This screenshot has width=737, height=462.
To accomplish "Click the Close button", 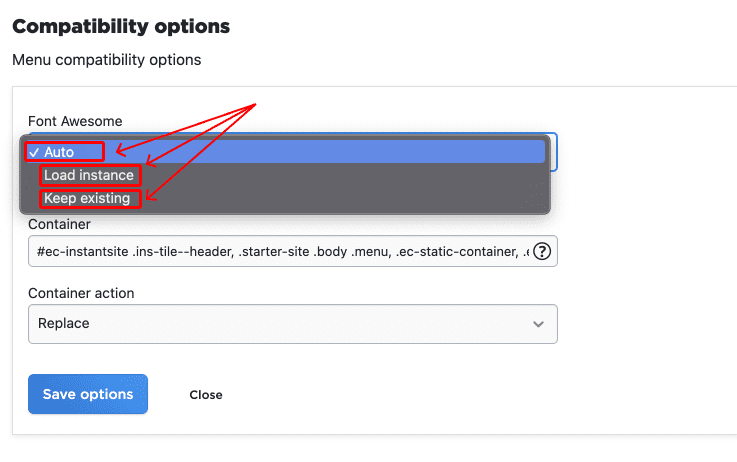I will point(206,395).
